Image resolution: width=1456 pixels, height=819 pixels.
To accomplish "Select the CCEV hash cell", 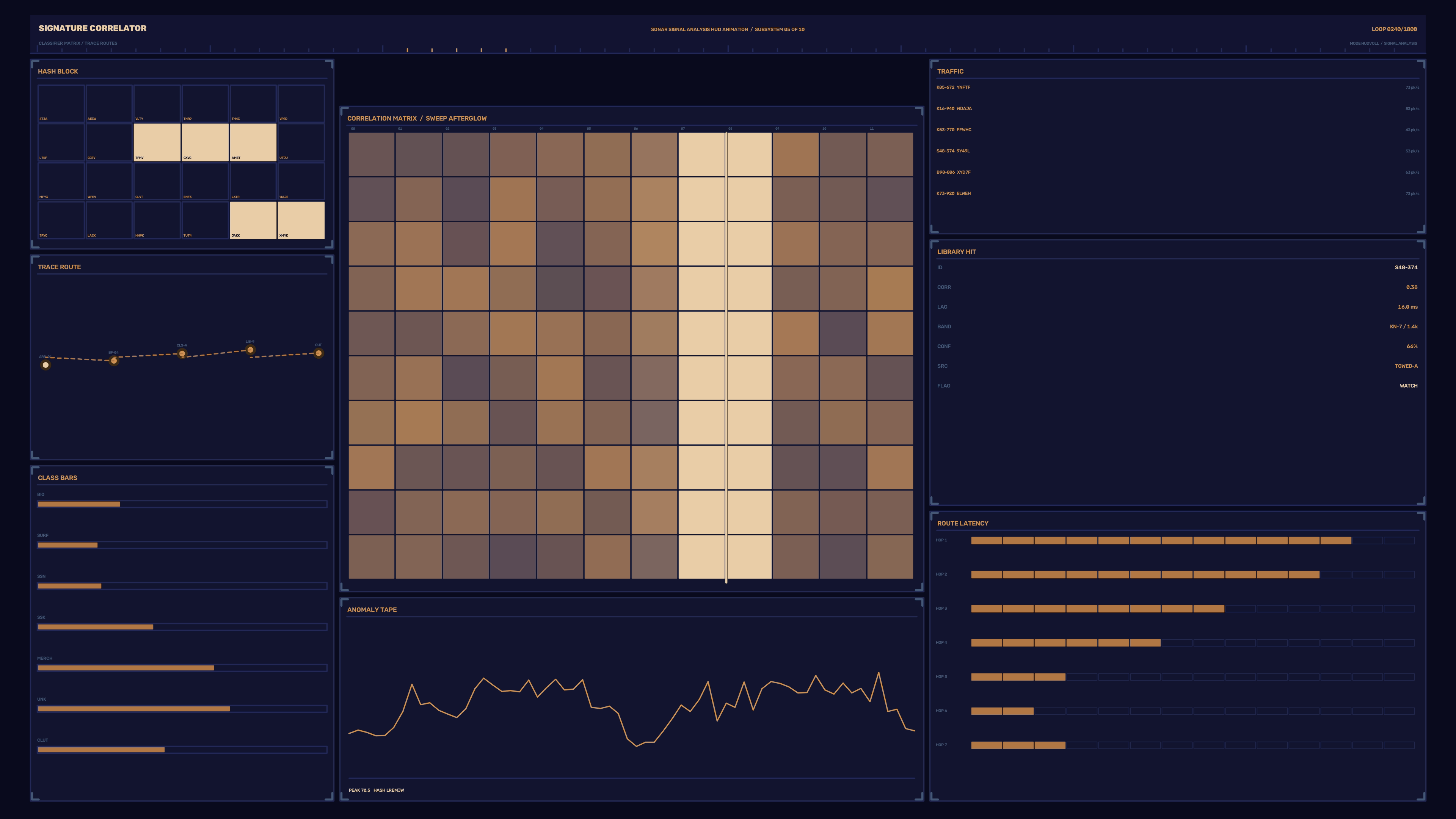I will point(109,143).
